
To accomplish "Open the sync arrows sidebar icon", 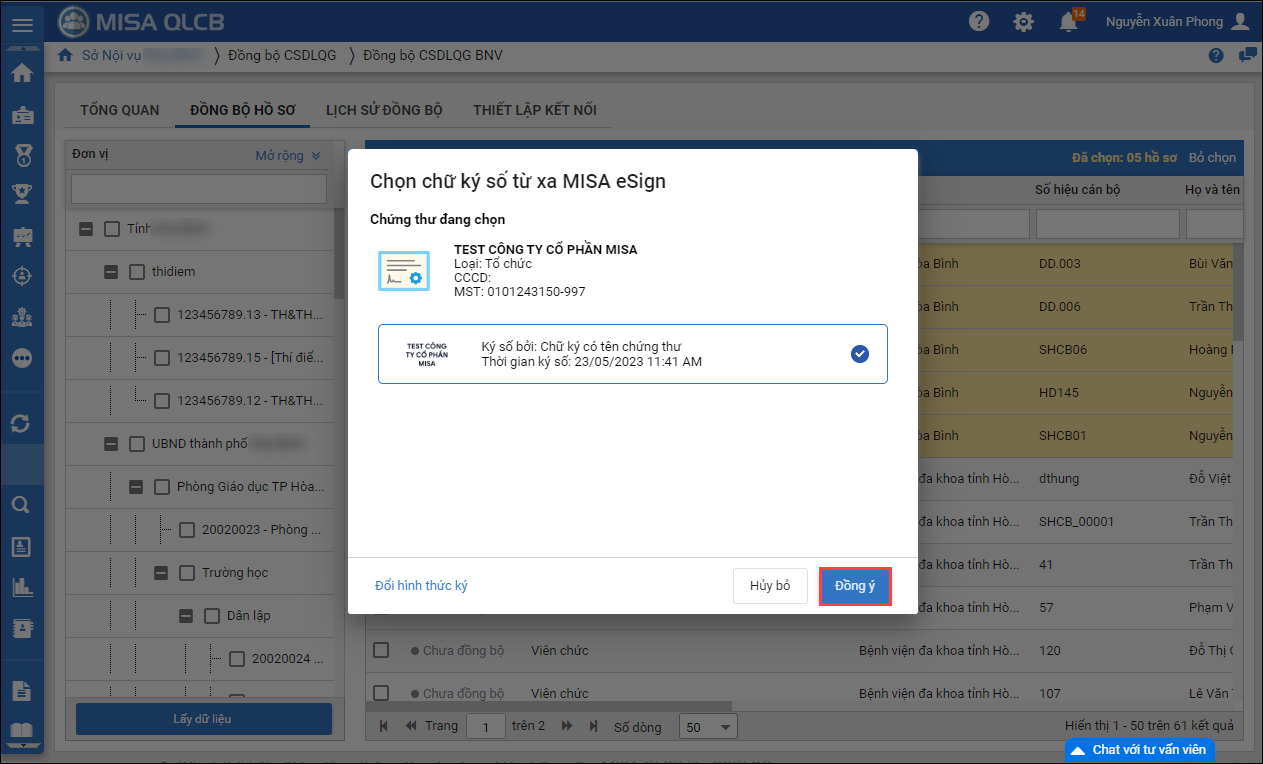I will coord(22,423).
